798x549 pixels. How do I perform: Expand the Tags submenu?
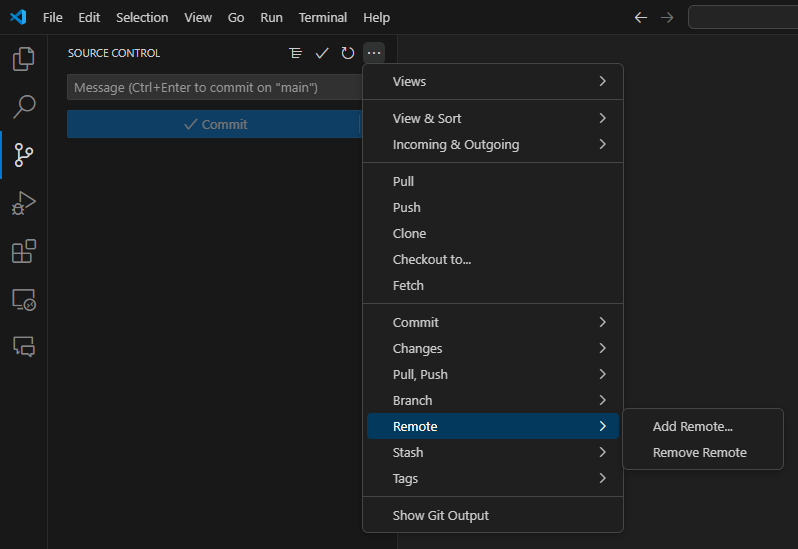[493, 478]
